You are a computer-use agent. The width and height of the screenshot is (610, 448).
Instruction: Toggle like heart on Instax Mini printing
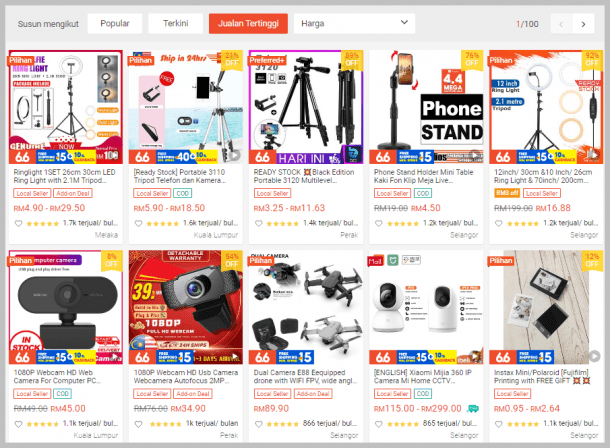tap(499, 424)
